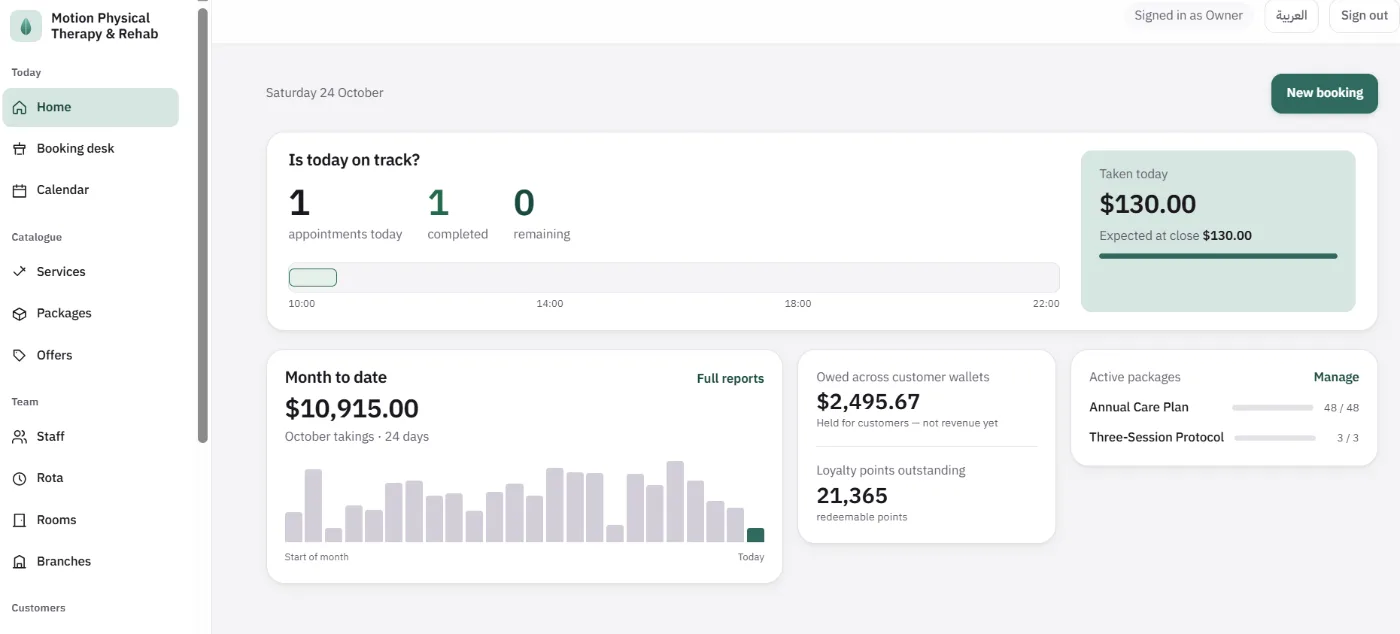The height and width of the screenshot is (634, 1400).
Task: Click Manage in Active packages
Action: coord(1336,378)
